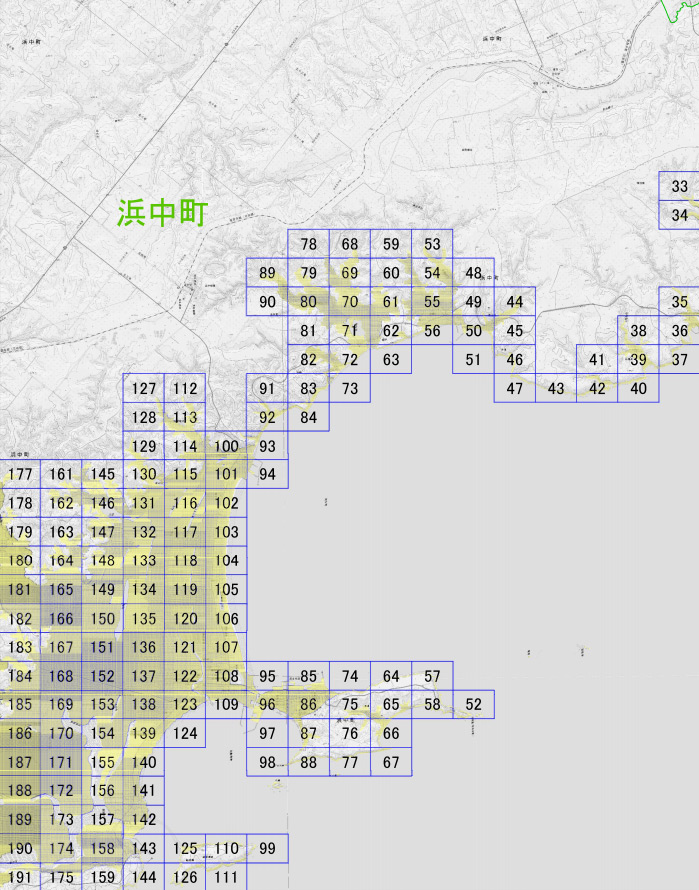Click the green 浜中町 town label
The image size is (699, 890).
162,213
